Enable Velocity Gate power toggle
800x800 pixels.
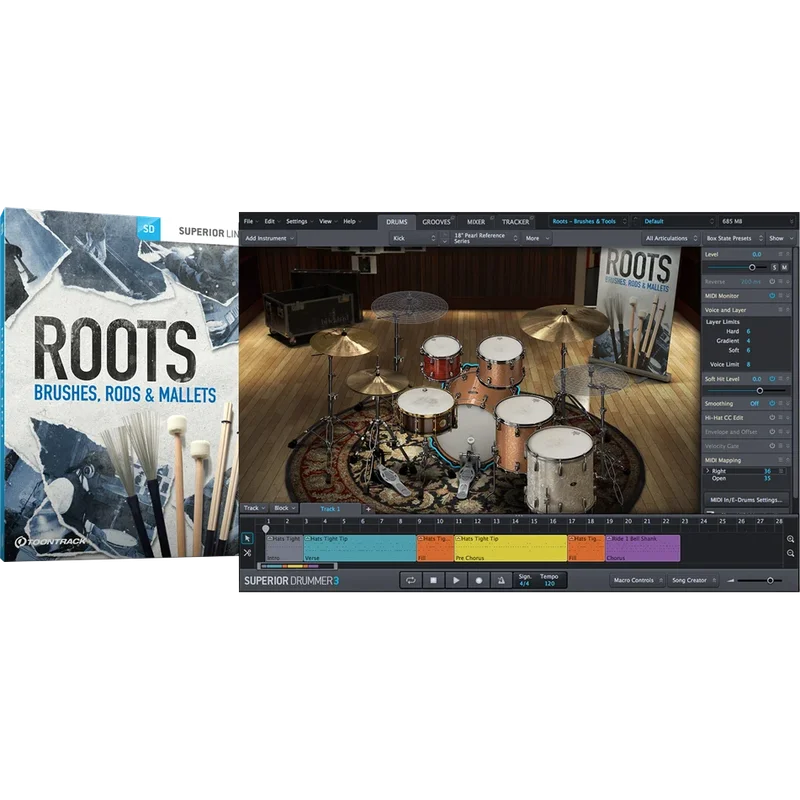(772, 446)
